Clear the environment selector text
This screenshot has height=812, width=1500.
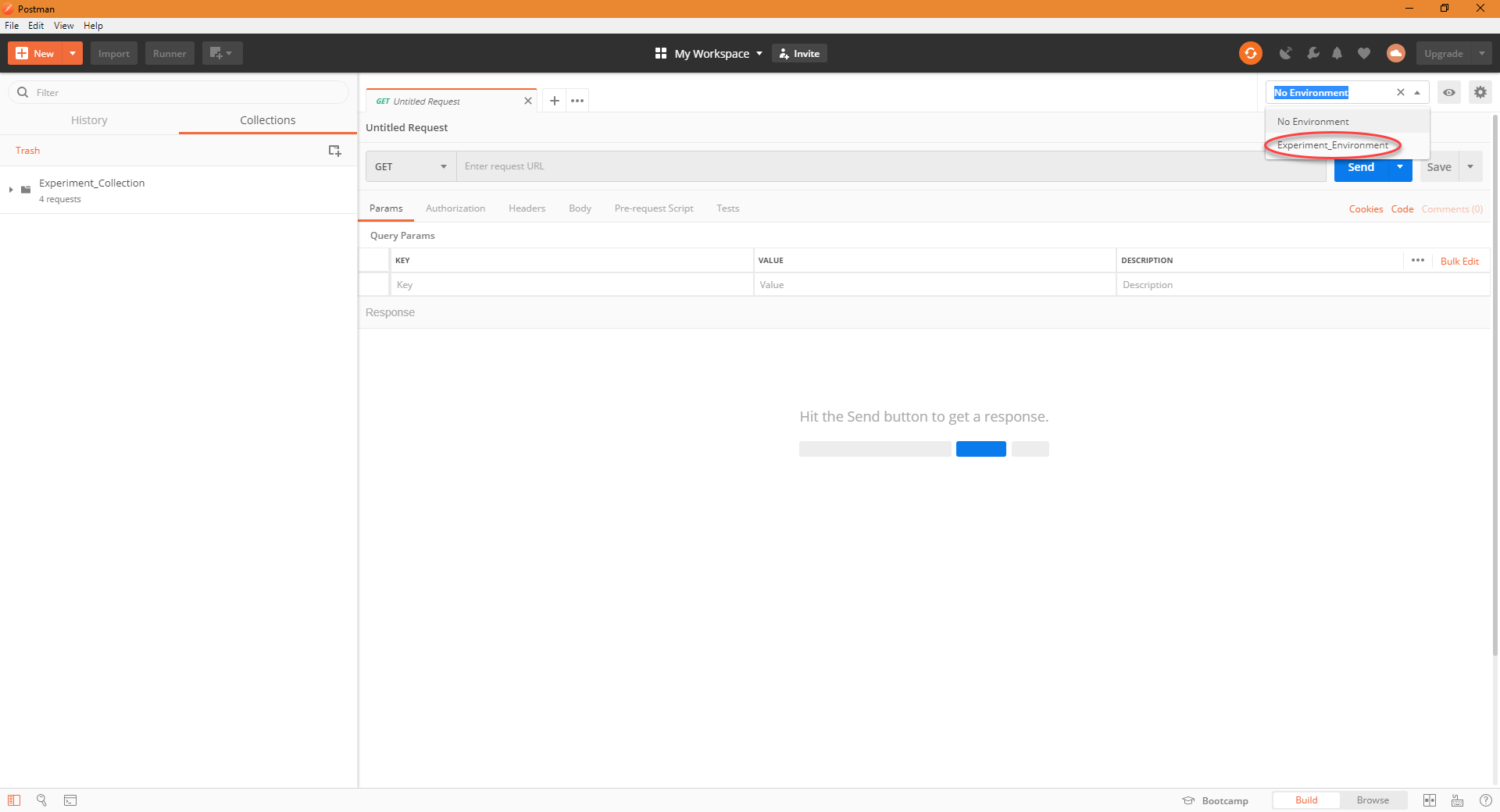point(1401,92)
